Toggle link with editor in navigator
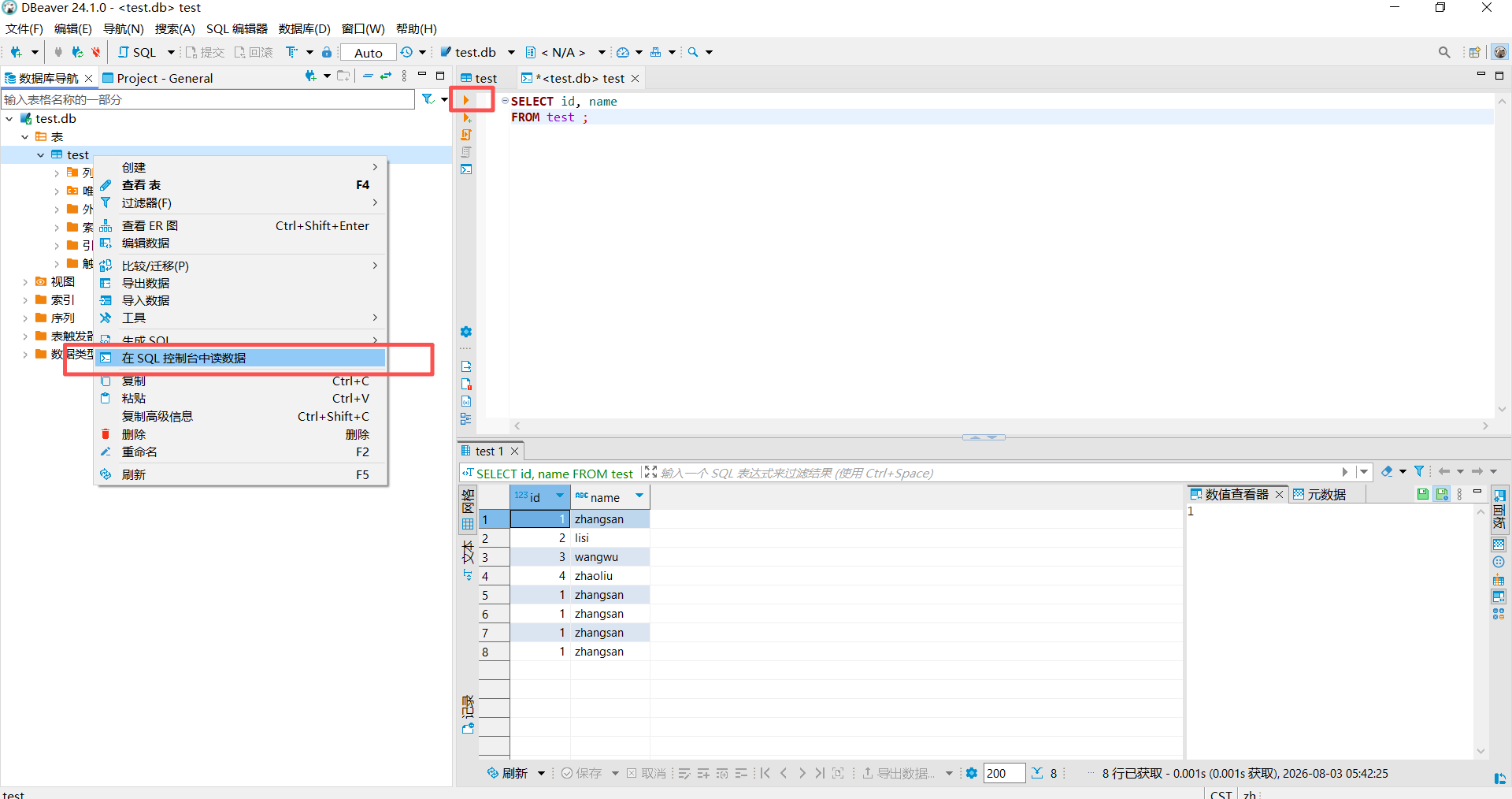The image size is (1512, 799). point(386,76)
